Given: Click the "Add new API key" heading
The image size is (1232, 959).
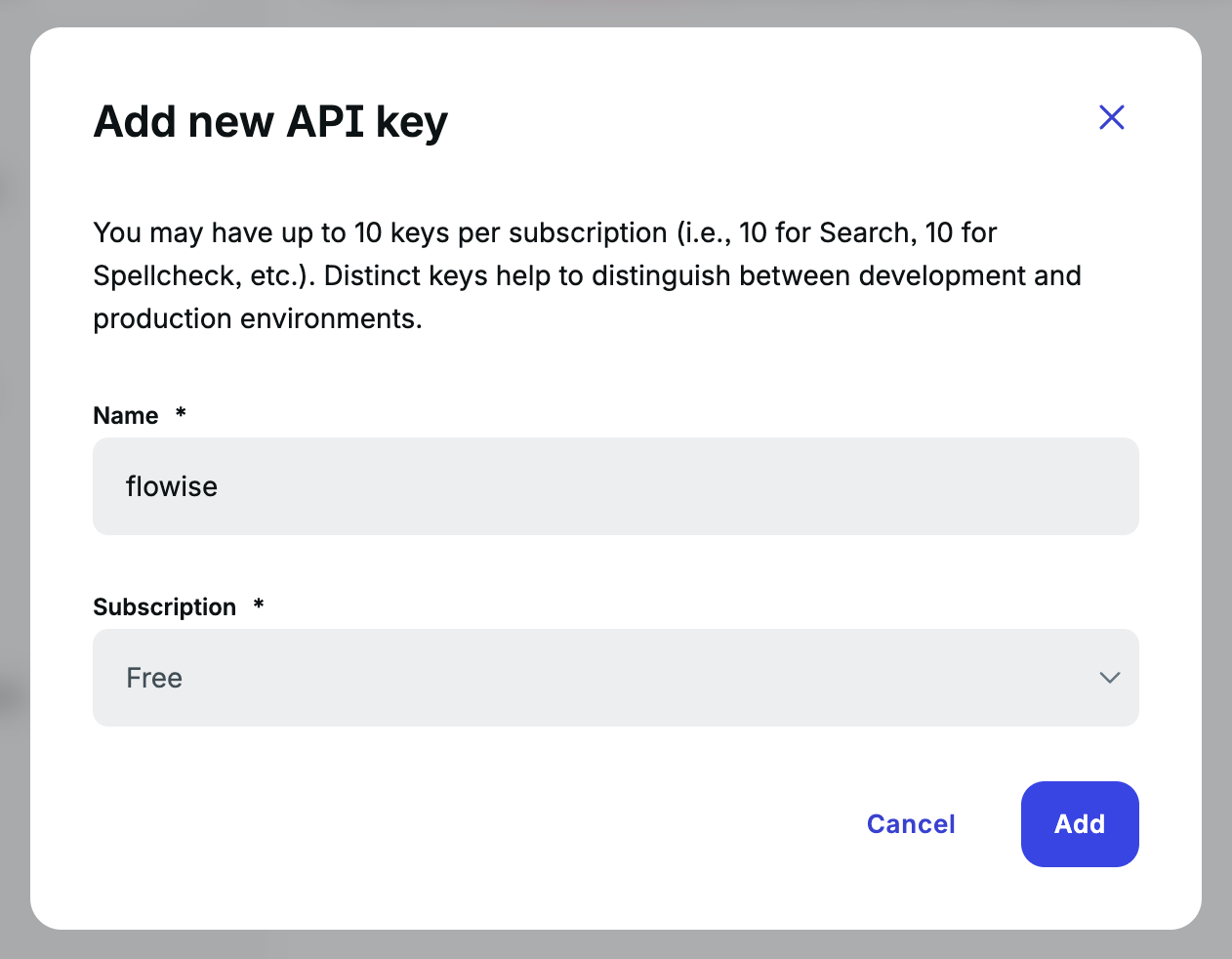Looking at the screenshot, I should coord(270,122).
